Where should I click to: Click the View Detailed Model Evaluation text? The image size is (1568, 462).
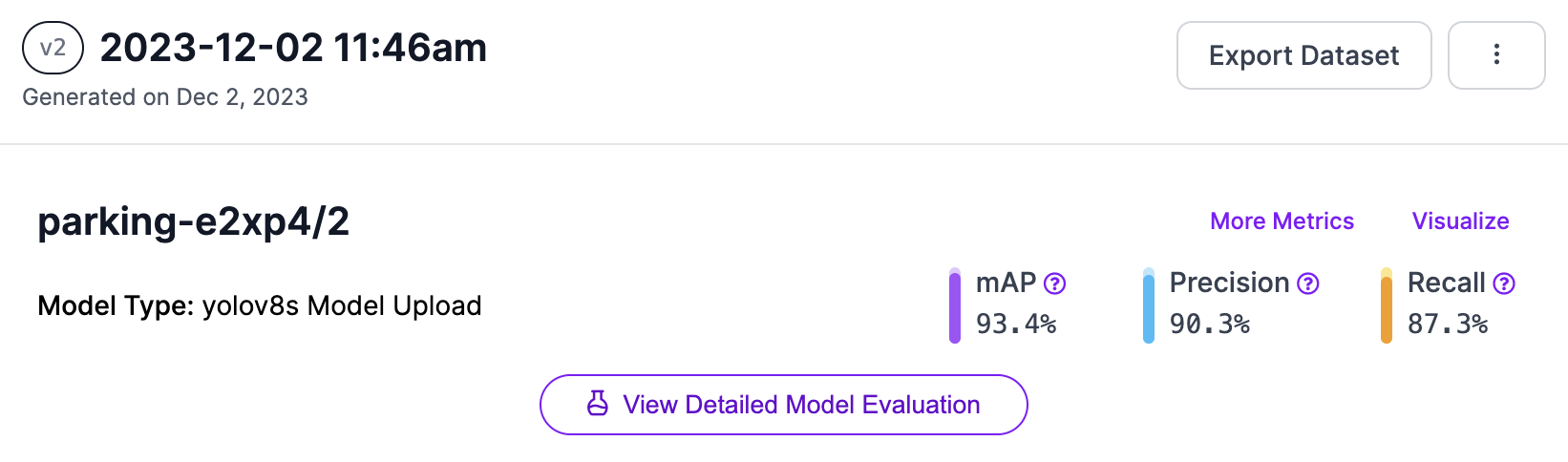(x=801, y=405)
